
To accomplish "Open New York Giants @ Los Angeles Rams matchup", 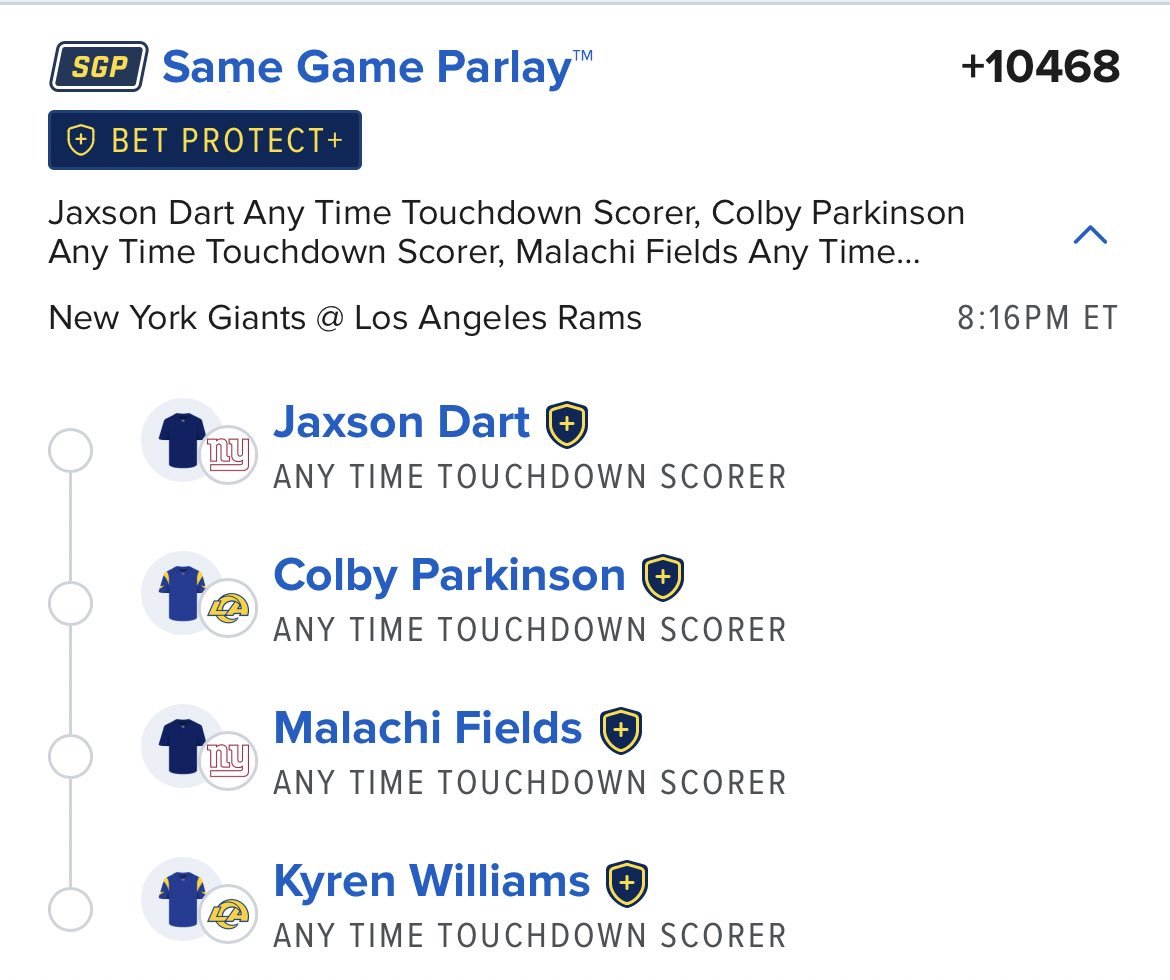I will coord(345,318).
